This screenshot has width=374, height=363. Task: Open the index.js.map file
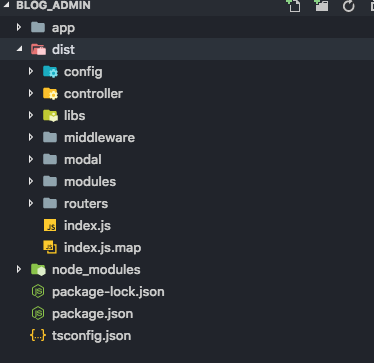click(102, 247)
